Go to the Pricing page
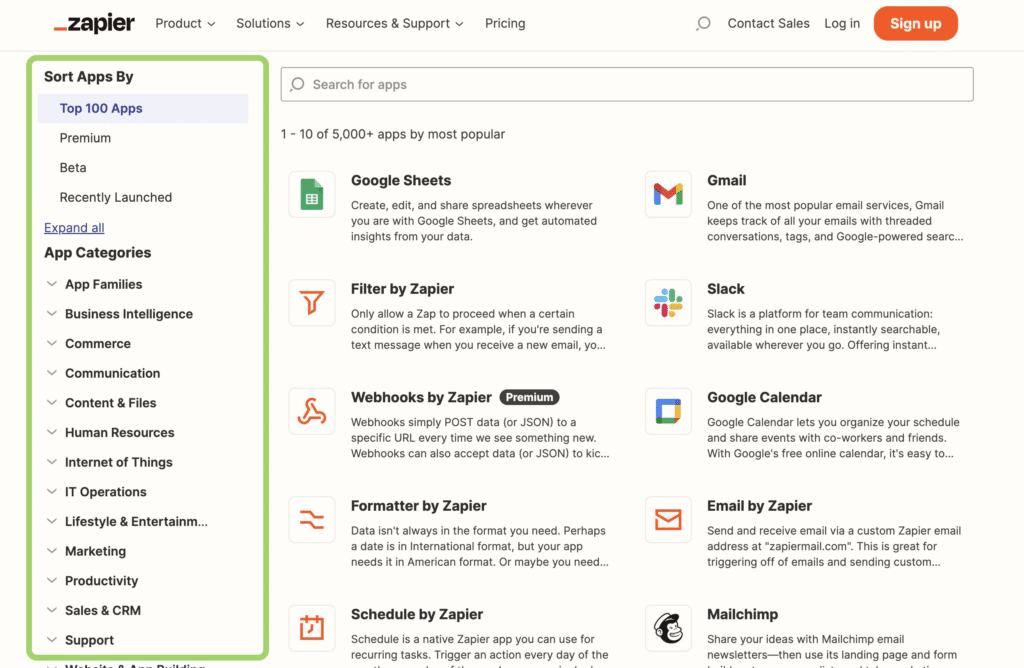This screenshot has width=1024, height=668. [505, 24]
